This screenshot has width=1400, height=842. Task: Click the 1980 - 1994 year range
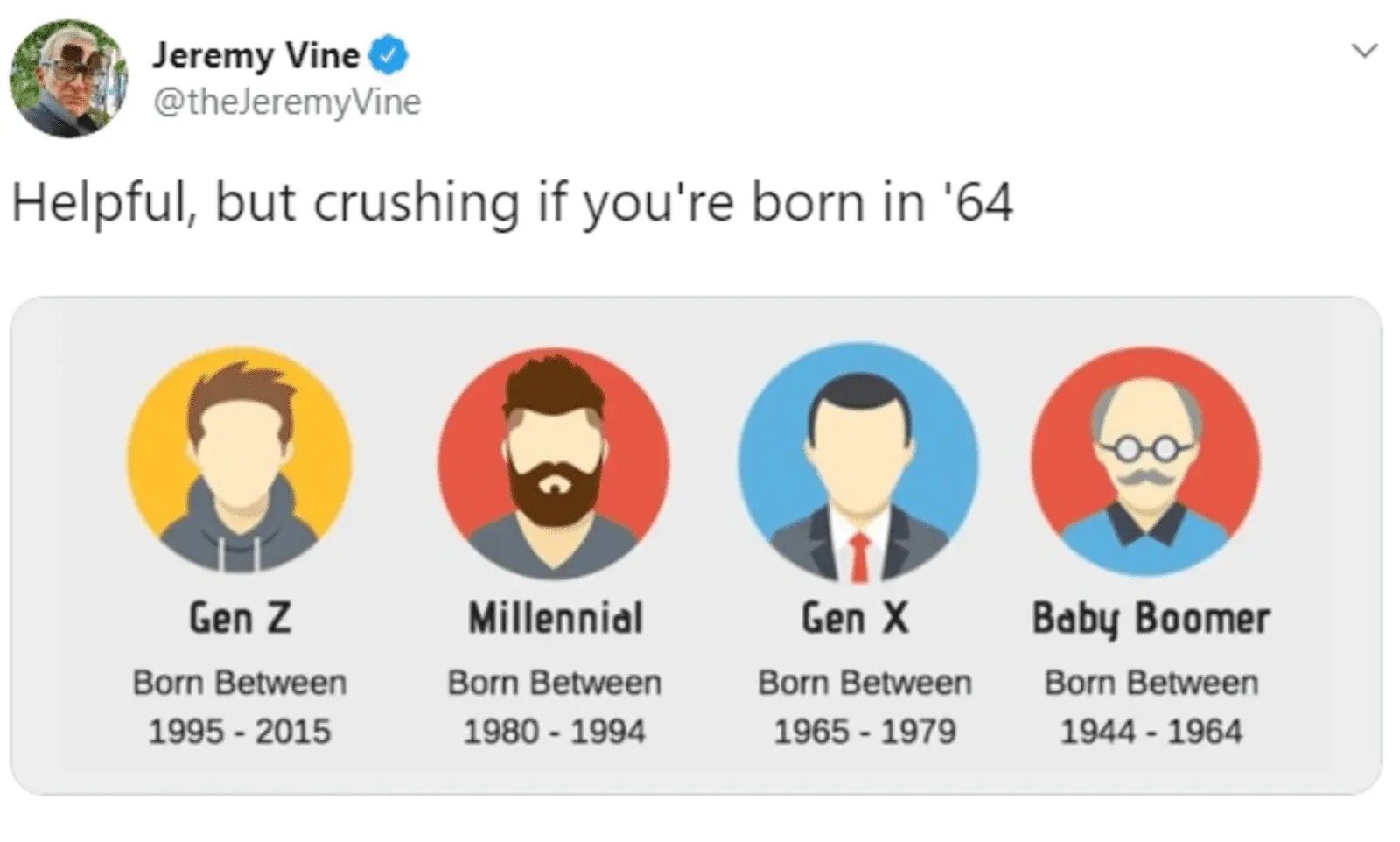[554, 731]
